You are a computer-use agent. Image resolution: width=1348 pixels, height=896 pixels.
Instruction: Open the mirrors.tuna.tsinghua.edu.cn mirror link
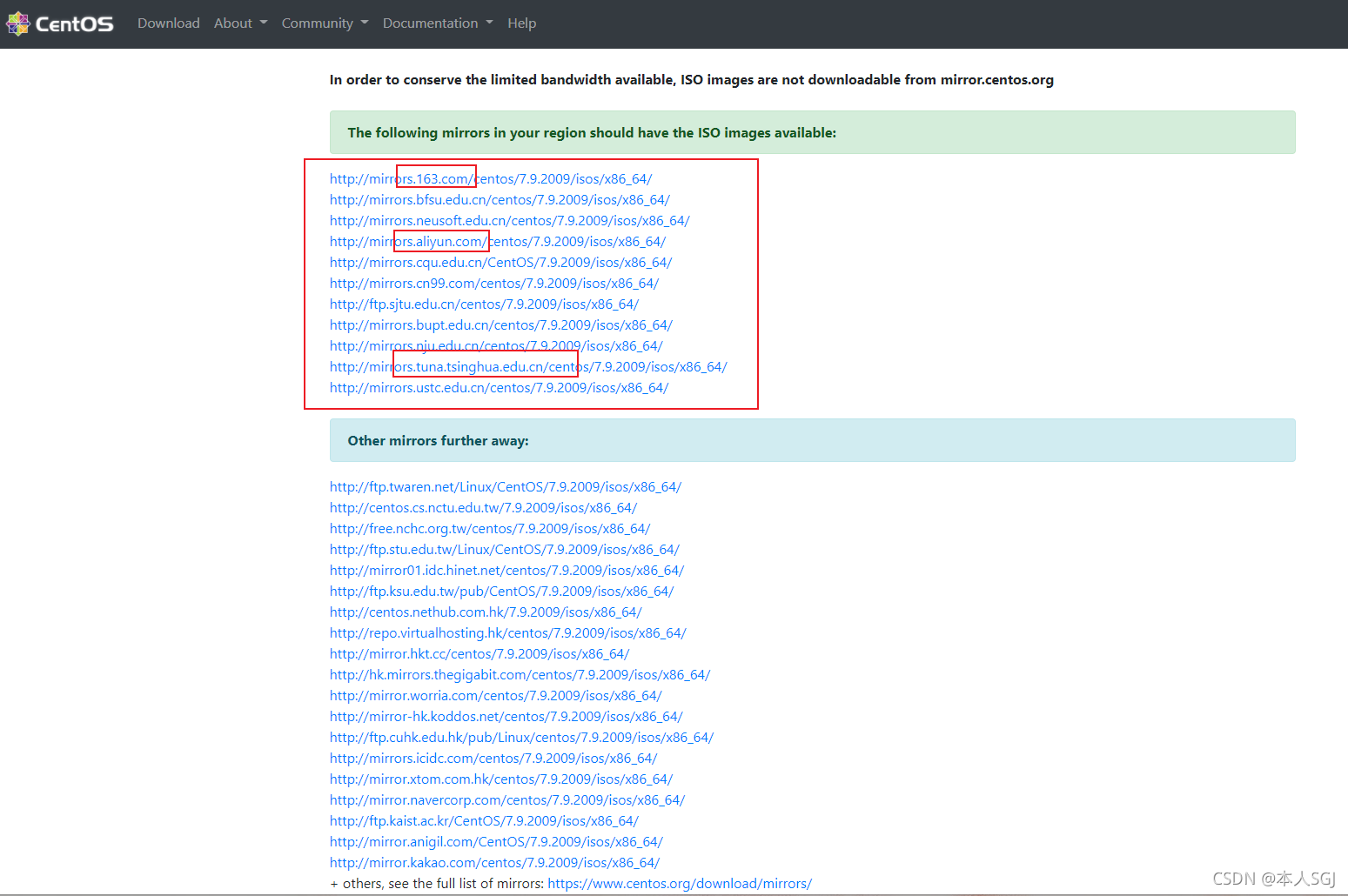pos(528,367)
